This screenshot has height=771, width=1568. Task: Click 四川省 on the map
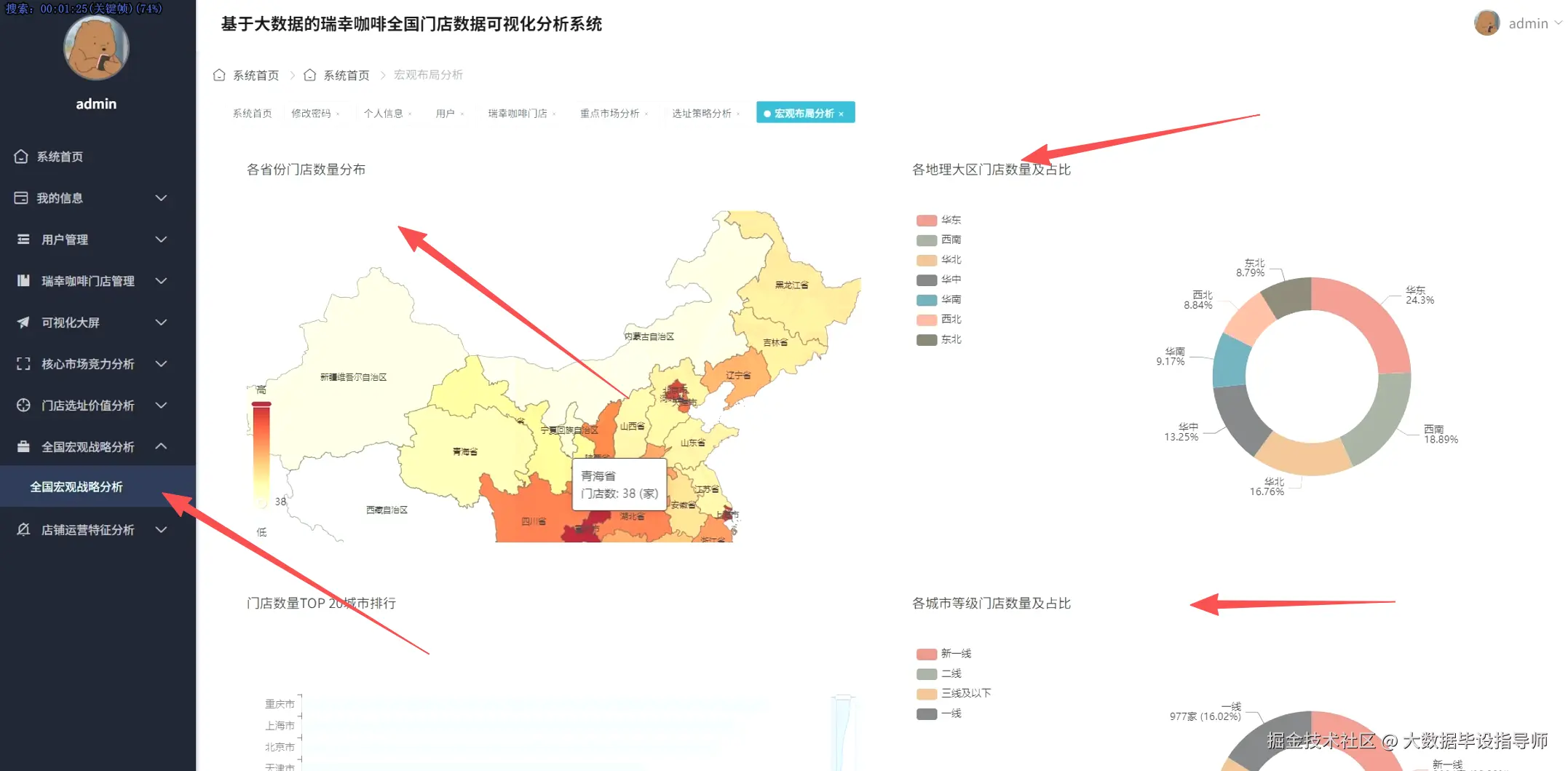tap(534, 521)
